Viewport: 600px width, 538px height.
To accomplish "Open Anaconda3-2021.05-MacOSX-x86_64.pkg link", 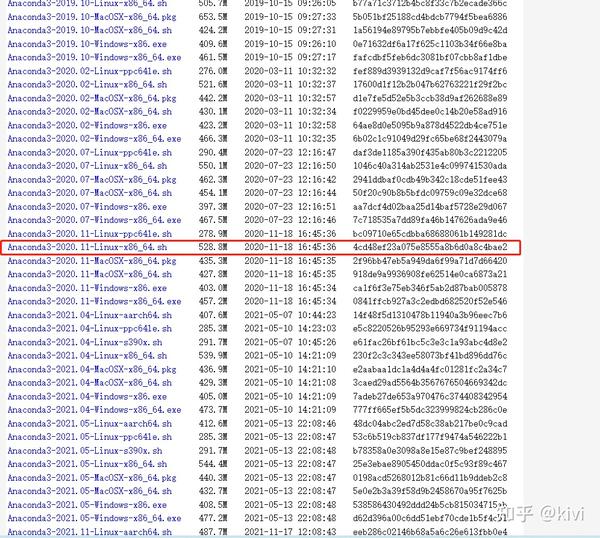I will [x=92, y=478].
